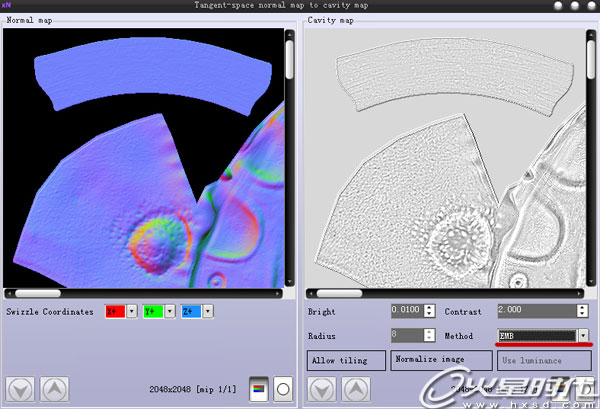
Task: Click the Cavity map preview image
Action: point(445,158)
